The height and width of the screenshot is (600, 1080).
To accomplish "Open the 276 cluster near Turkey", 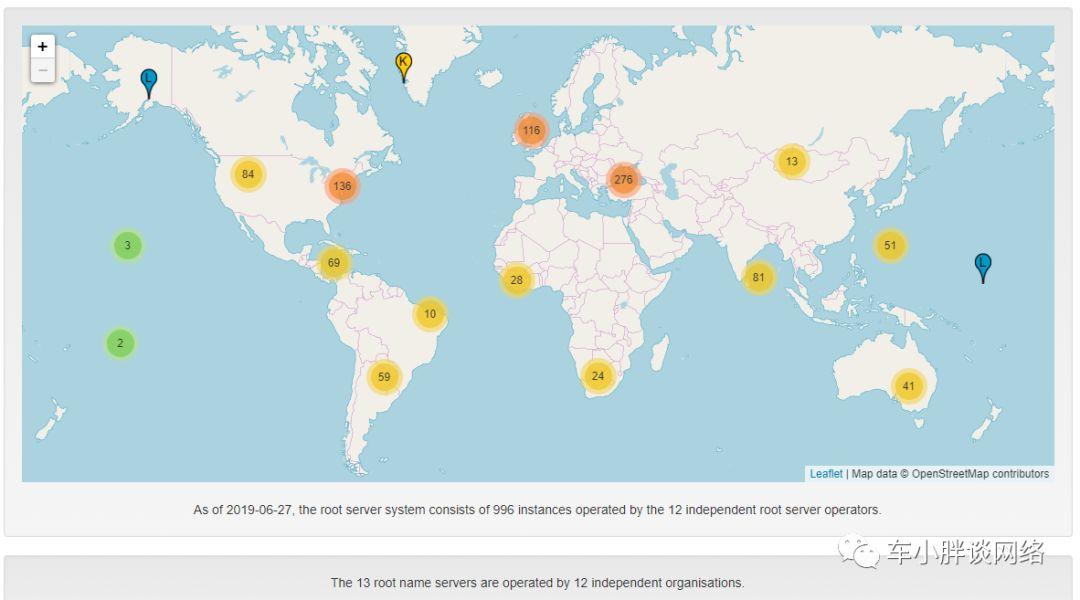I will [623, 180].
